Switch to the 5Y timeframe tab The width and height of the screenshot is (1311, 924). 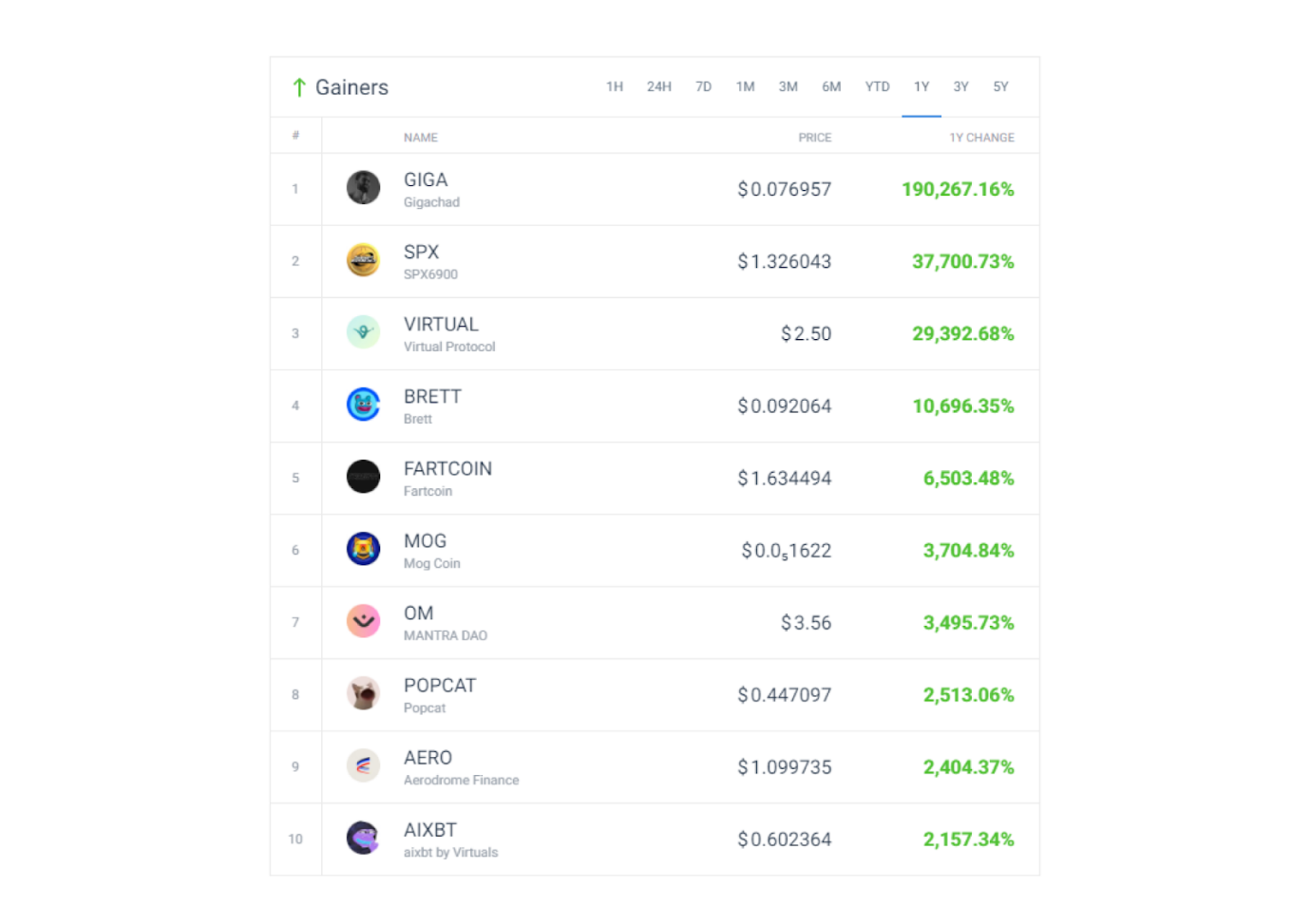[x=1001, y=86]
